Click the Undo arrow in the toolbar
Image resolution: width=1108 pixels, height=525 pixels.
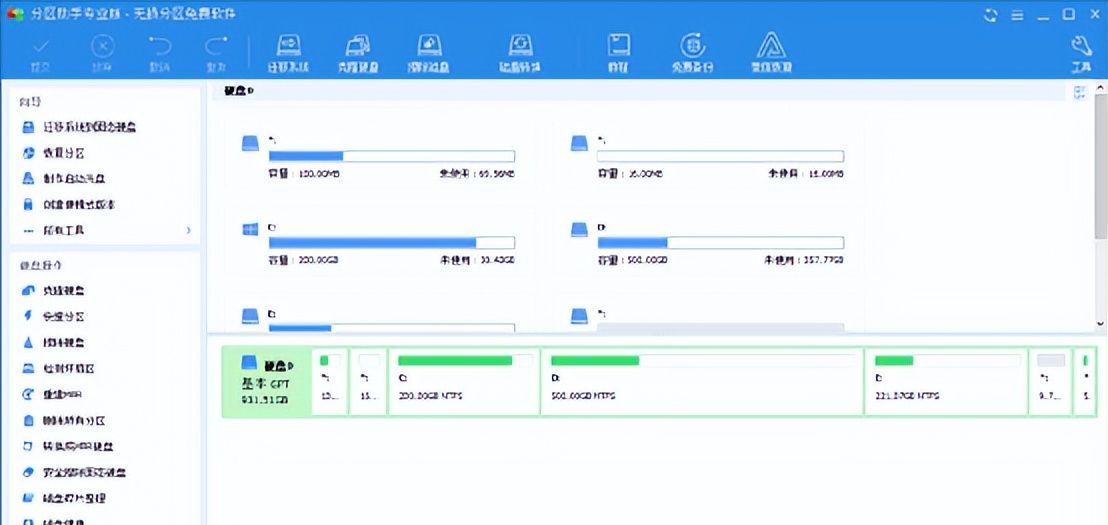coord(159,54)
